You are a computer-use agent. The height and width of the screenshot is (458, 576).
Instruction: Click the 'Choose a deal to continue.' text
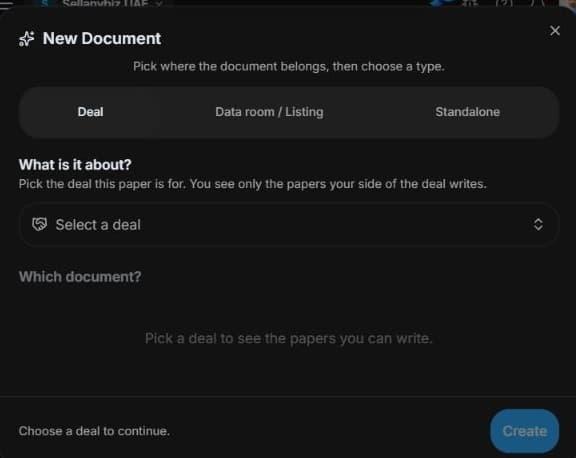click(x=94, y=431)
